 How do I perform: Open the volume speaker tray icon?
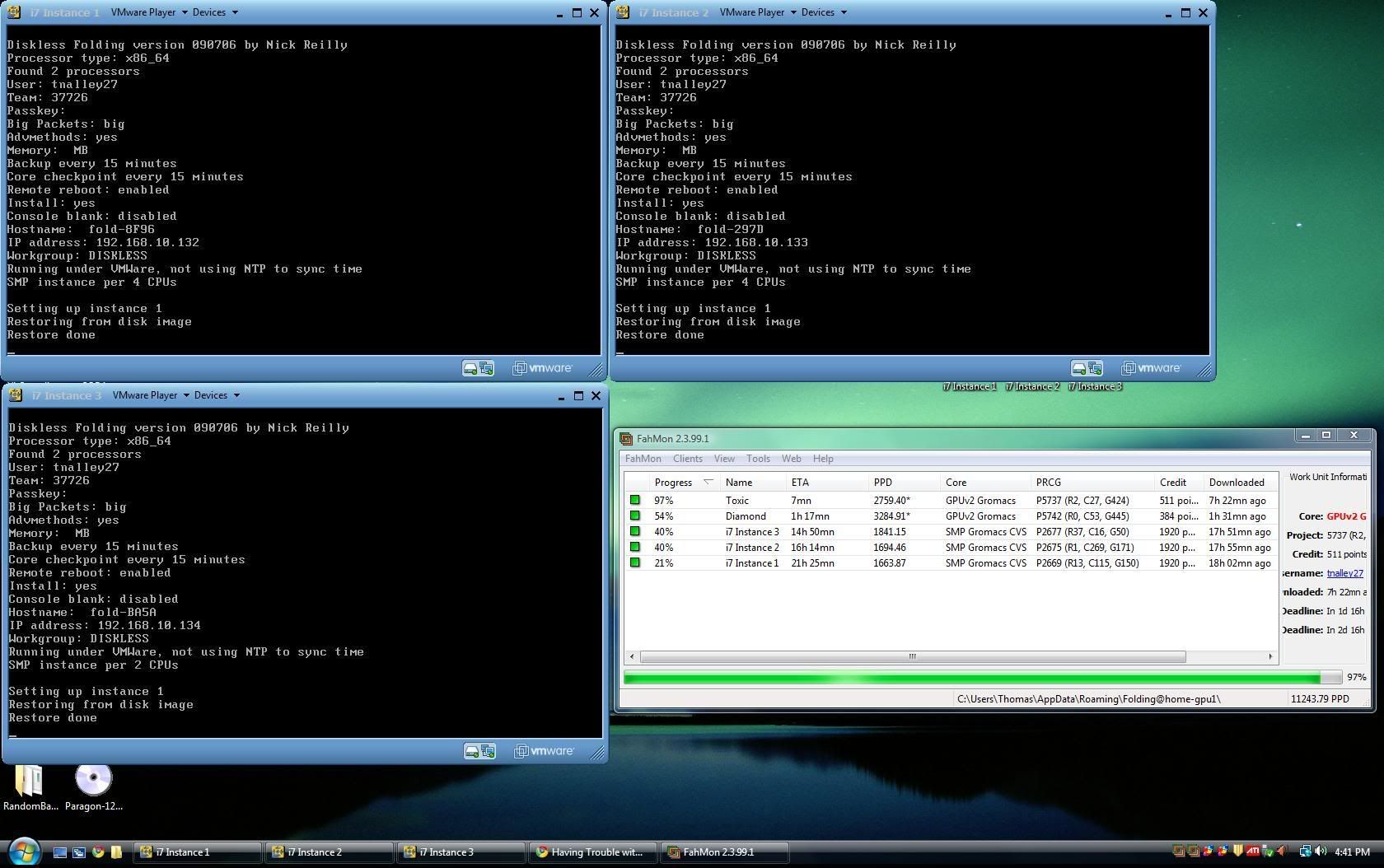click(1321, 852)
